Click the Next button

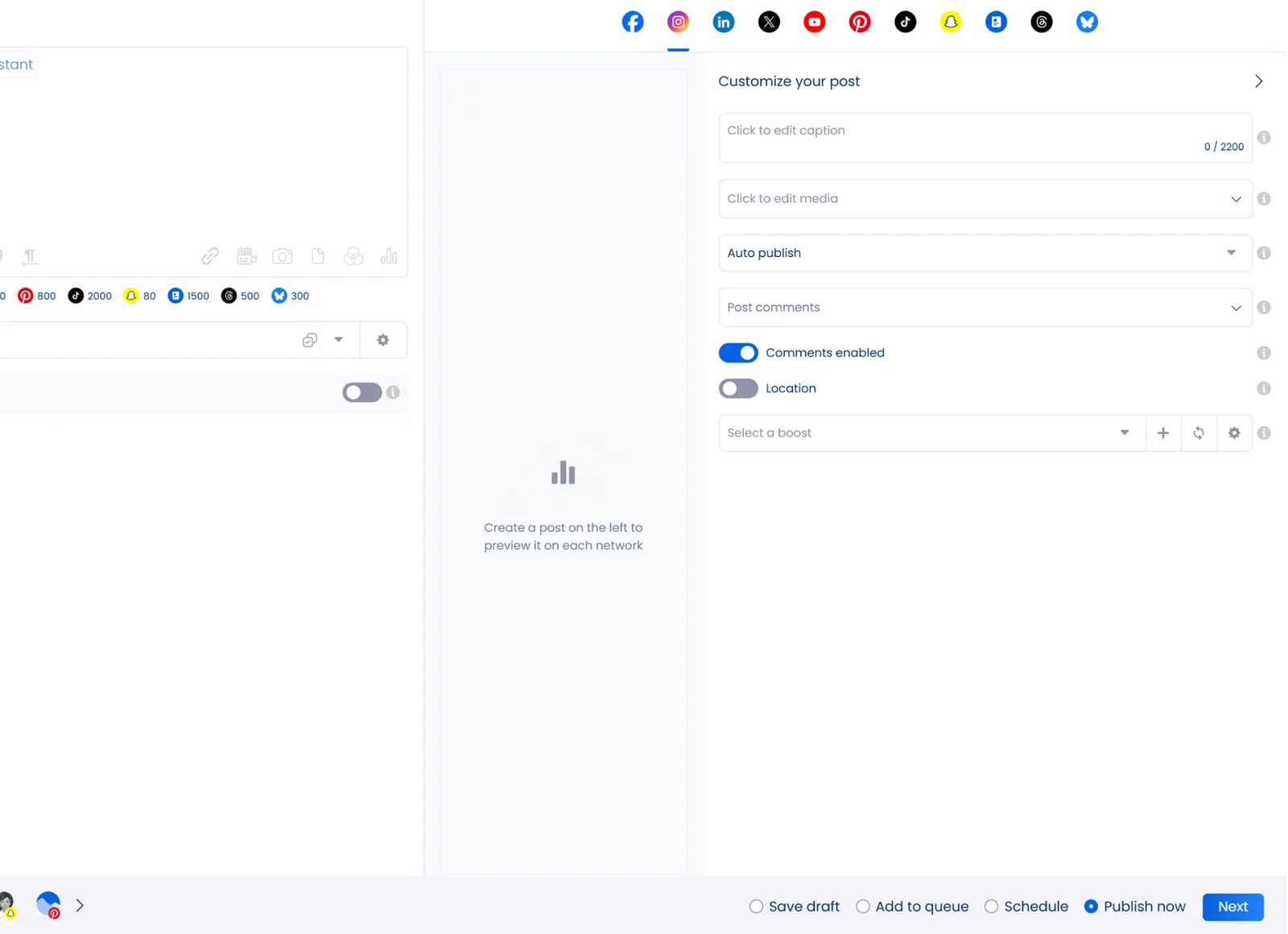coord(1232,907)
